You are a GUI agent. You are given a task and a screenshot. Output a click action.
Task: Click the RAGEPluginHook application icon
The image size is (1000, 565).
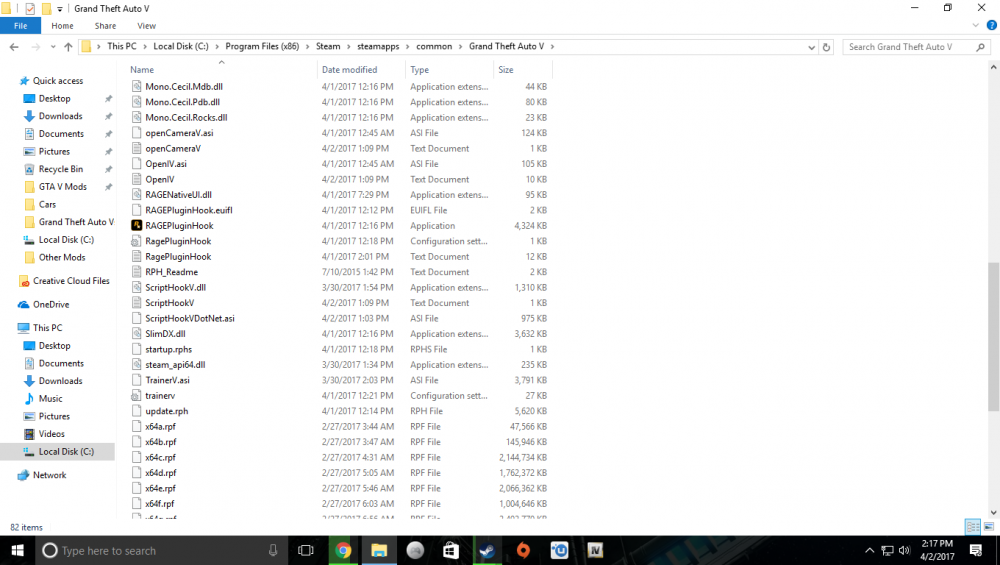(136, 225)
